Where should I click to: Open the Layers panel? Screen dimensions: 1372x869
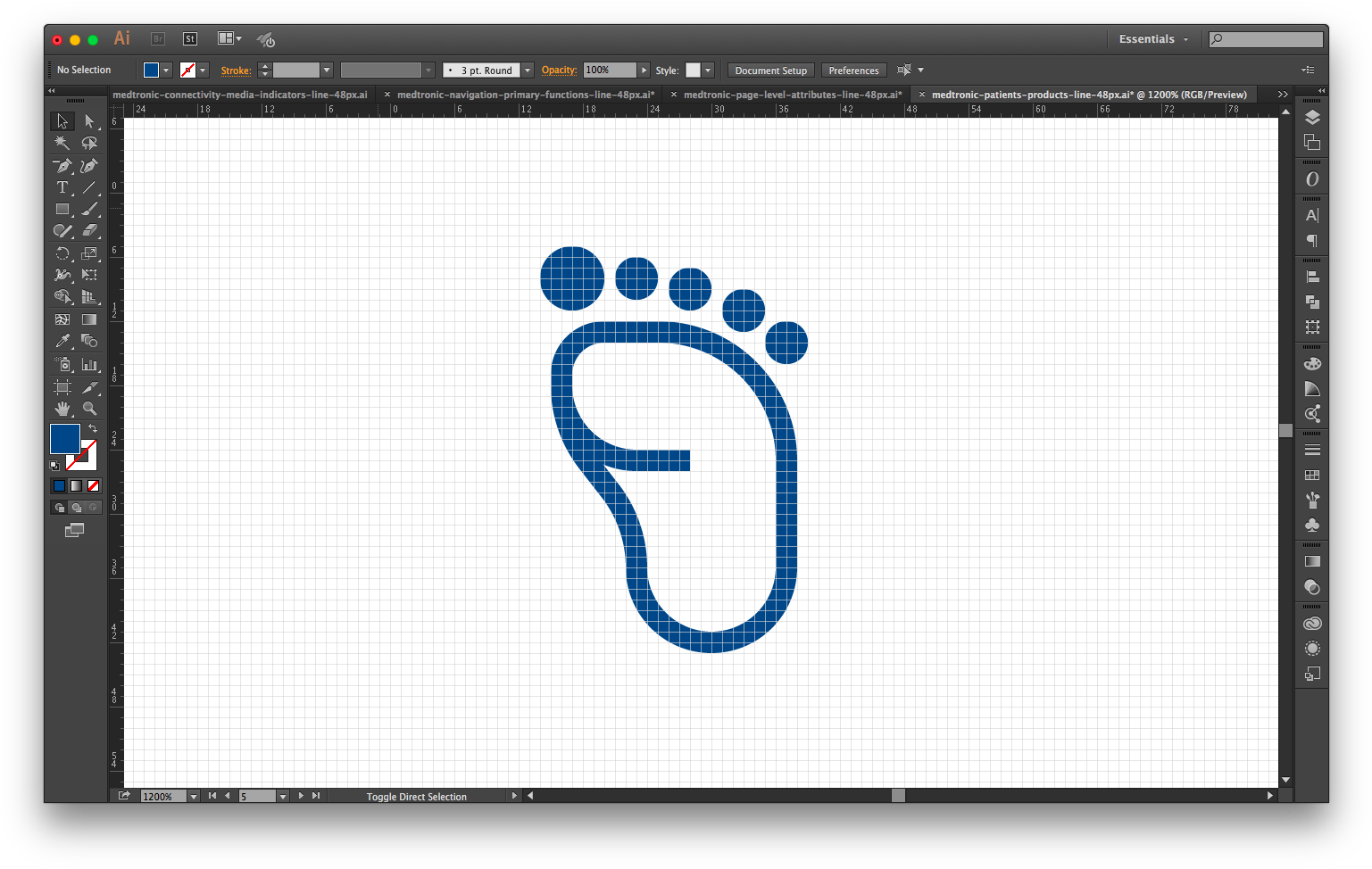[1312, 117]
